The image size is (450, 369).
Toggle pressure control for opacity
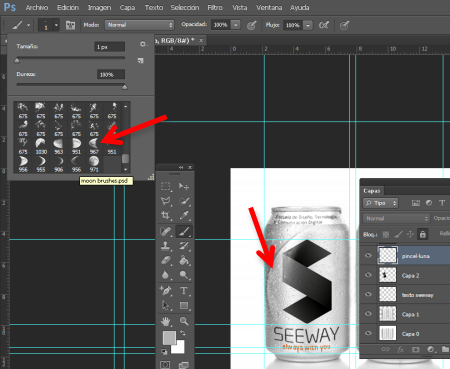click(252, 25)
